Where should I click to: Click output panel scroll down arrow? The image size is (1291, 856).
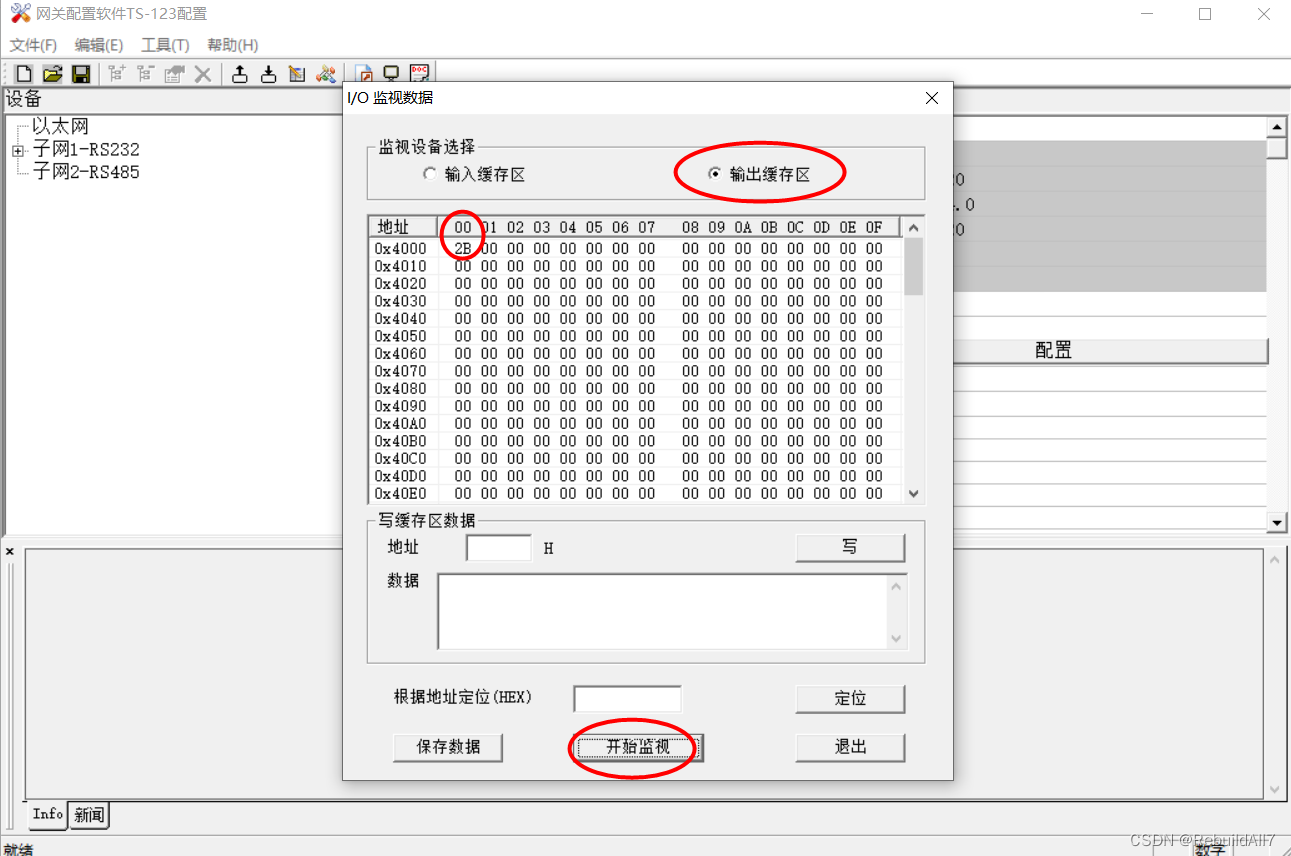click(1276, 789)
